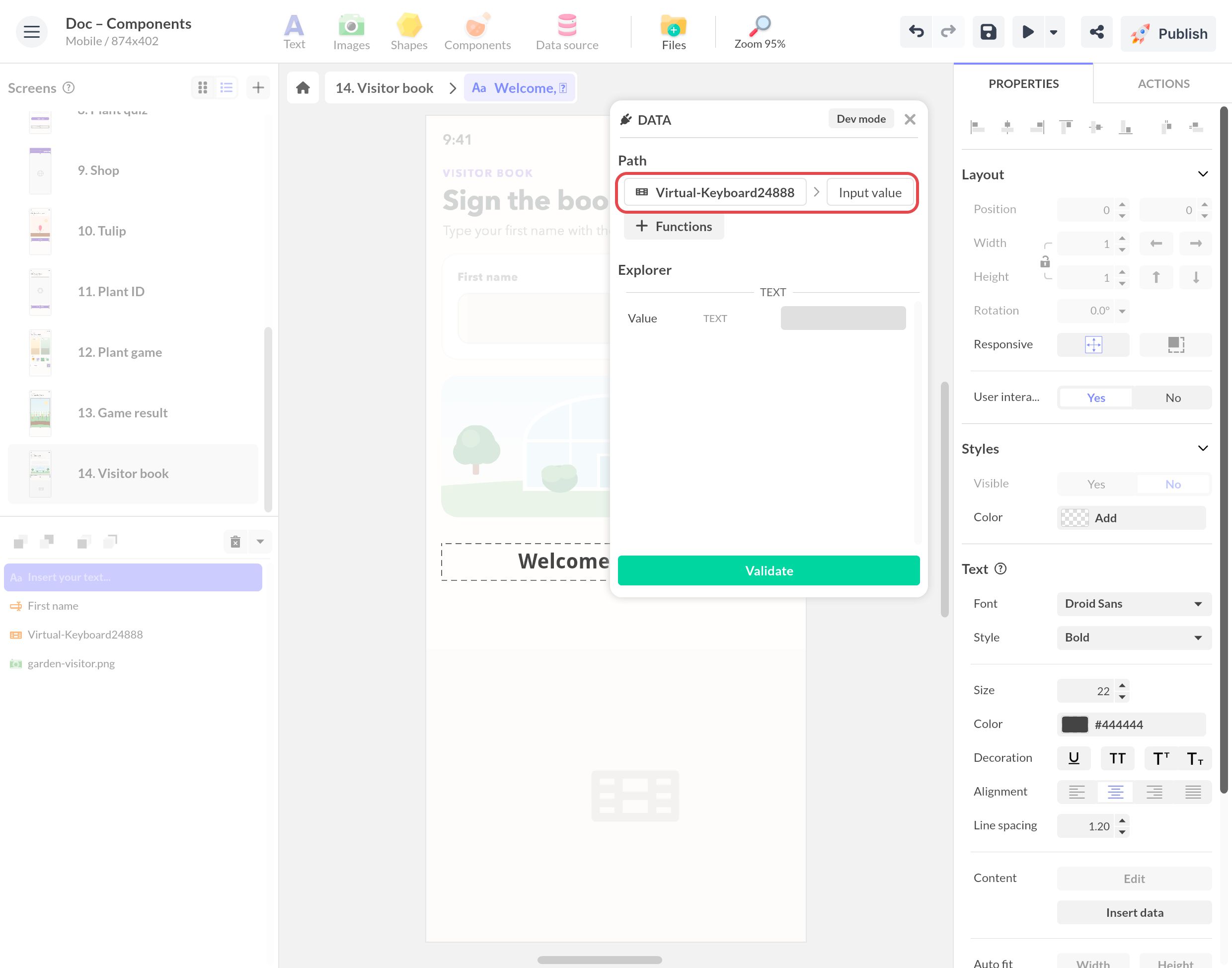Switch screens list to grid view
The height and width of the screenshot is (968, 1232).
pos(203,87)
